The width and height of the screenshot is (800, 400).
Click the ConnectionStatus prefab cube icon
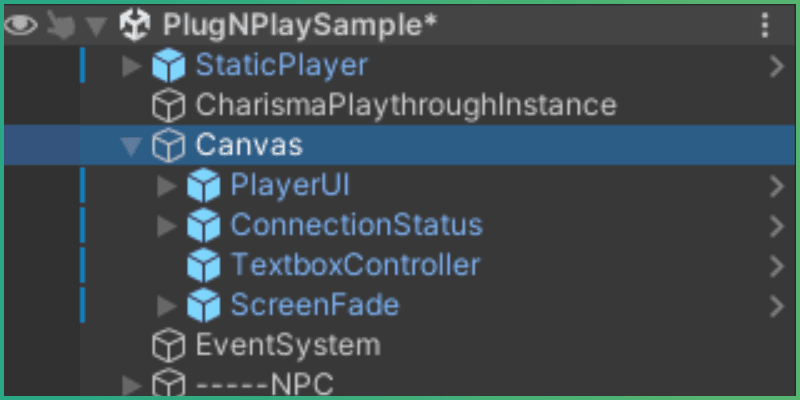[x=203, y=225]
